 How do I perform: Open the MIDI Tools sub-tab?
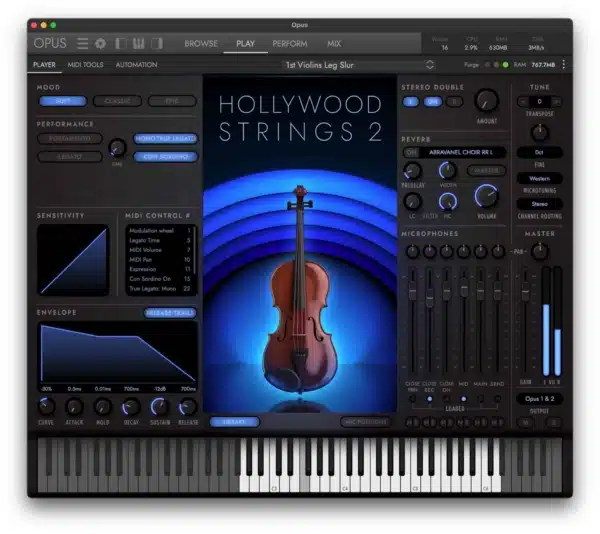(85, 65)
